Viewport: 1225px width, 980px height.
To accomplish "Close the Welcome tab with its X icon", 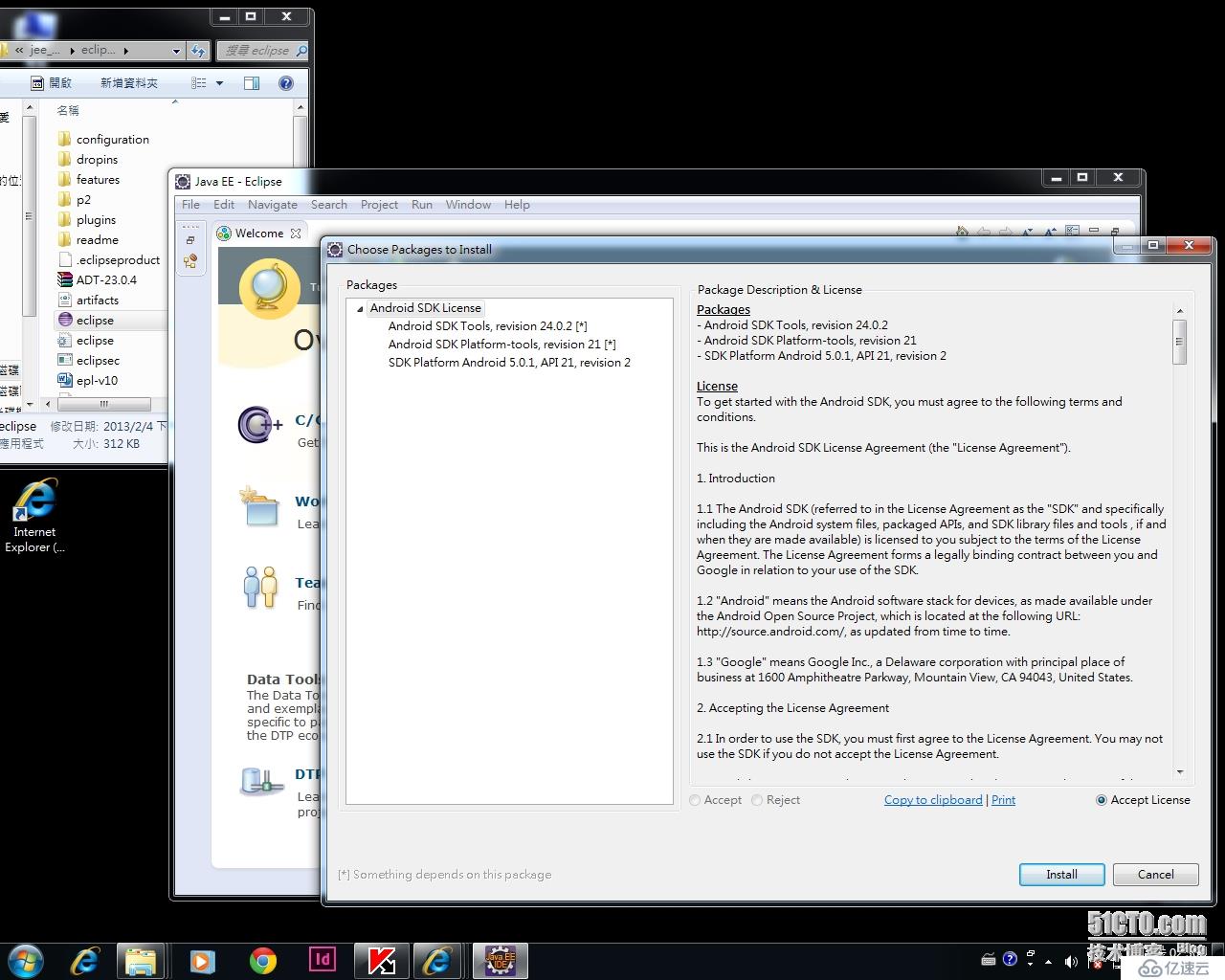I will click(296, 233).
